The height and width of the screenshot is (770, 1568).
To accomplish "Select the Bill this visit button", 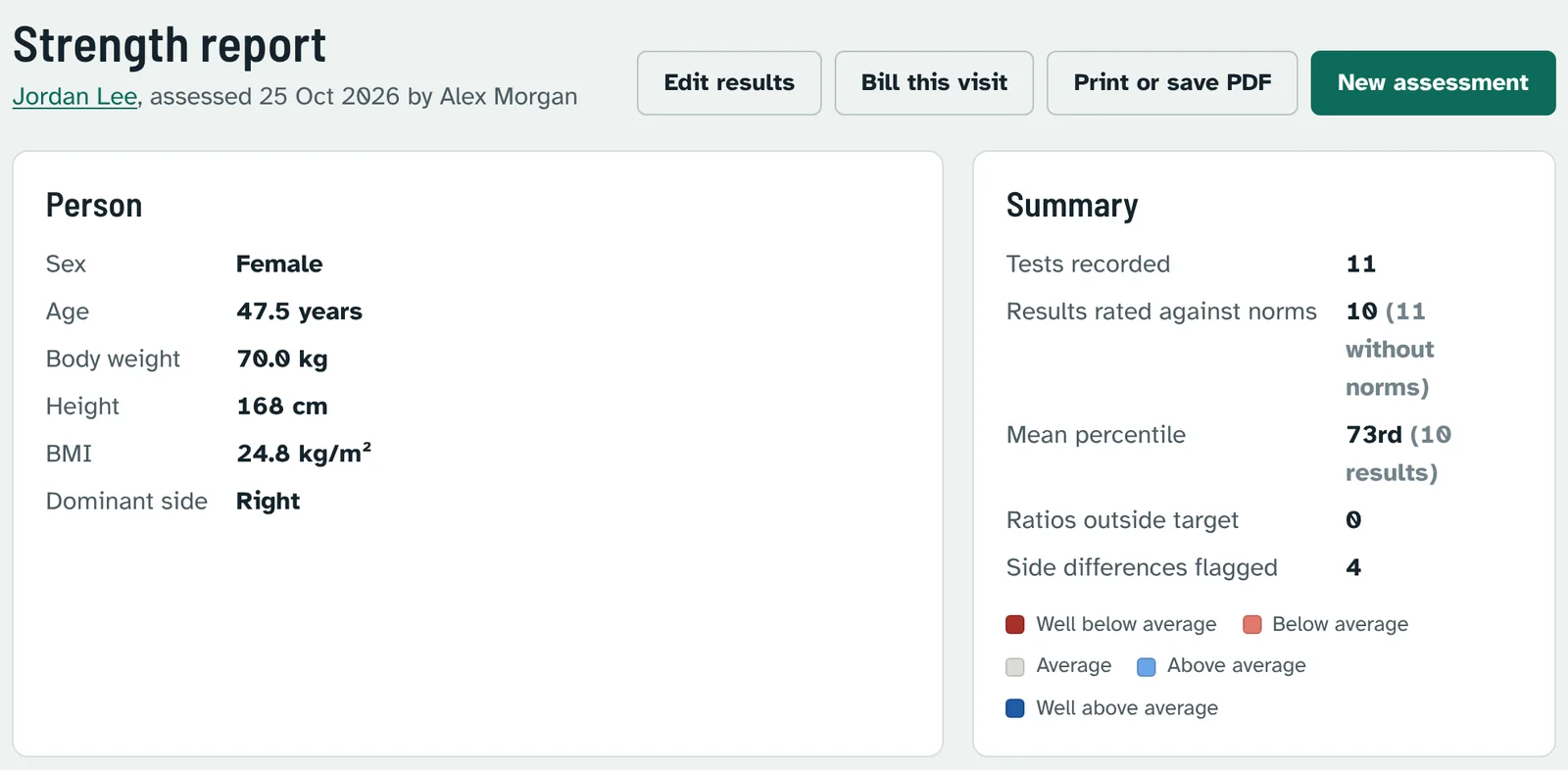I will tap(934, 83).
